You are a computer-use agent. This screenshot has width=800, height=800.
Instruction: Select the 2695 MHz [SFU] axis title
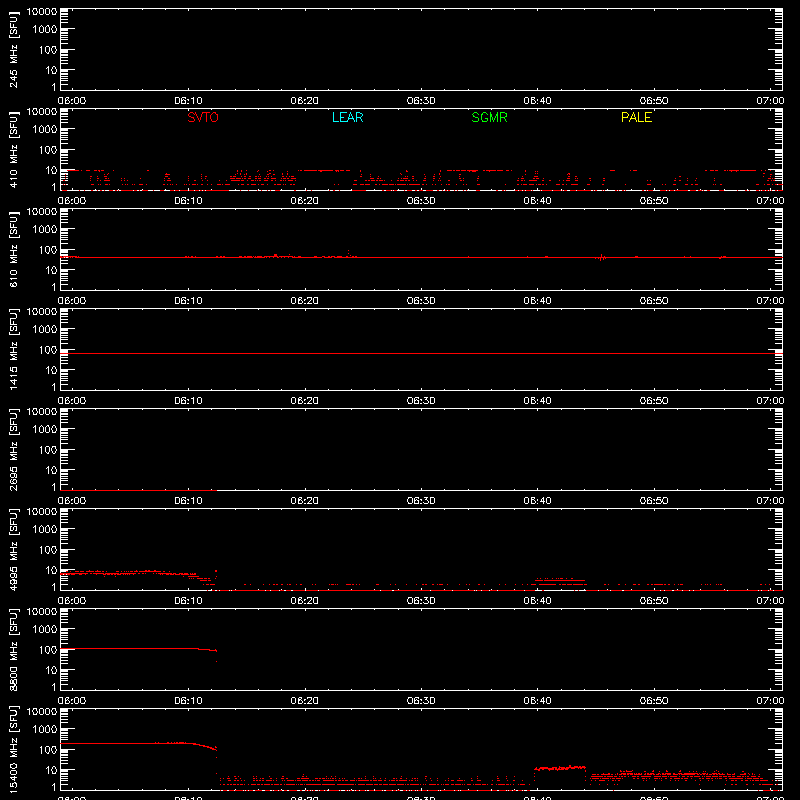coord(13,449)
